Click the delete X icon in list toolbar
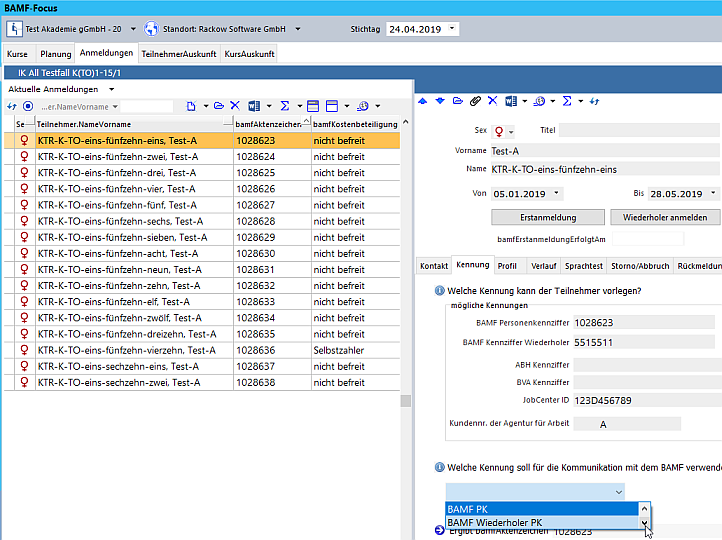Image resolution: width=722 pixels, height=540 pixels. [x=235, y=106]
